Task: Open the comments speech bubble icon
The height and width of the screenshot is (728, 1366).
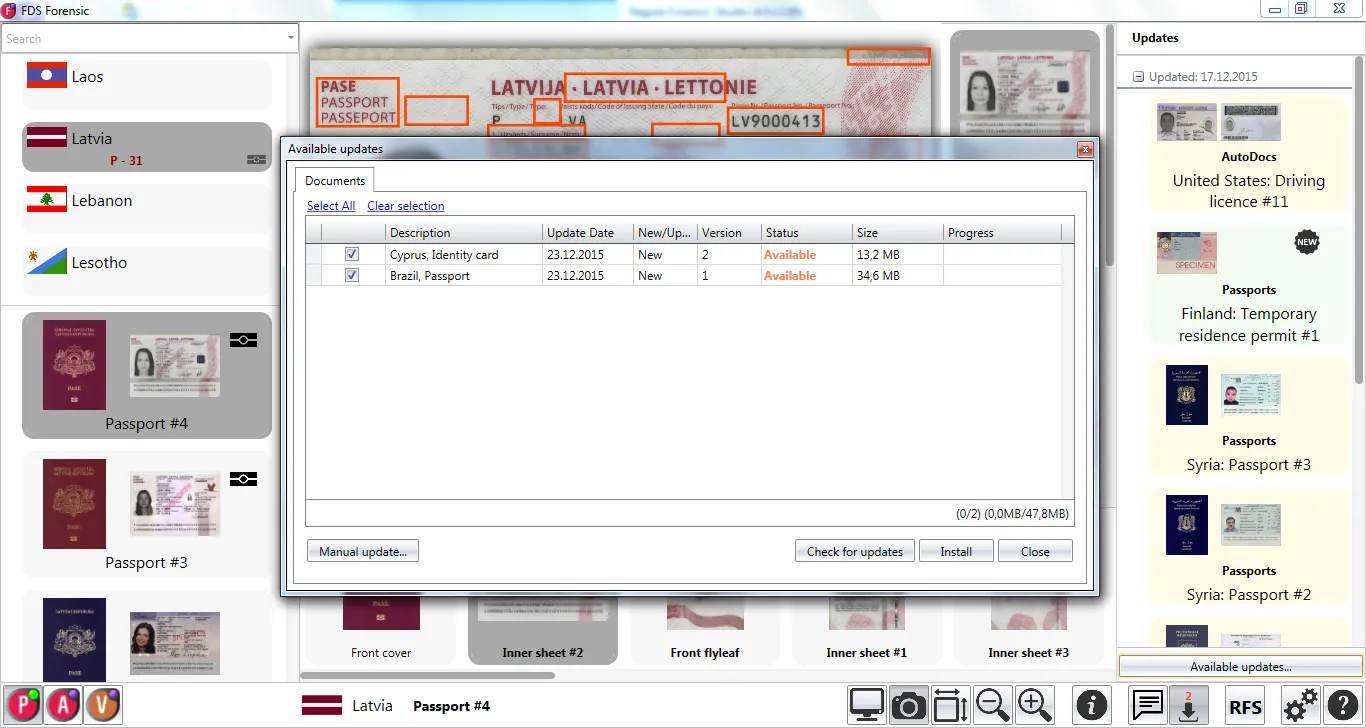Action: coord(1148,706)
